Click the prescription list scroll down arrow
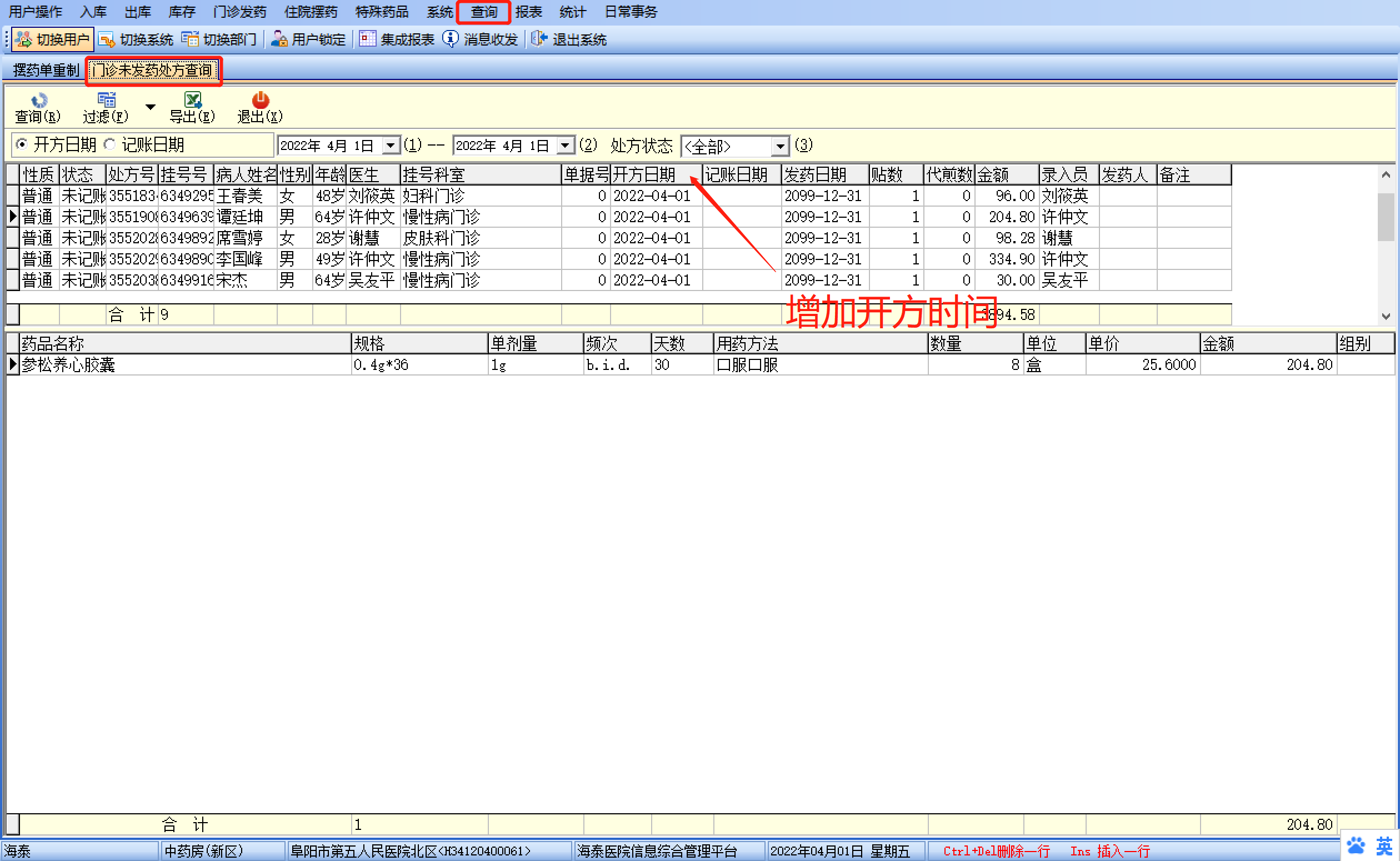Screen dimensions: 1400x861 pos(1386,316)
